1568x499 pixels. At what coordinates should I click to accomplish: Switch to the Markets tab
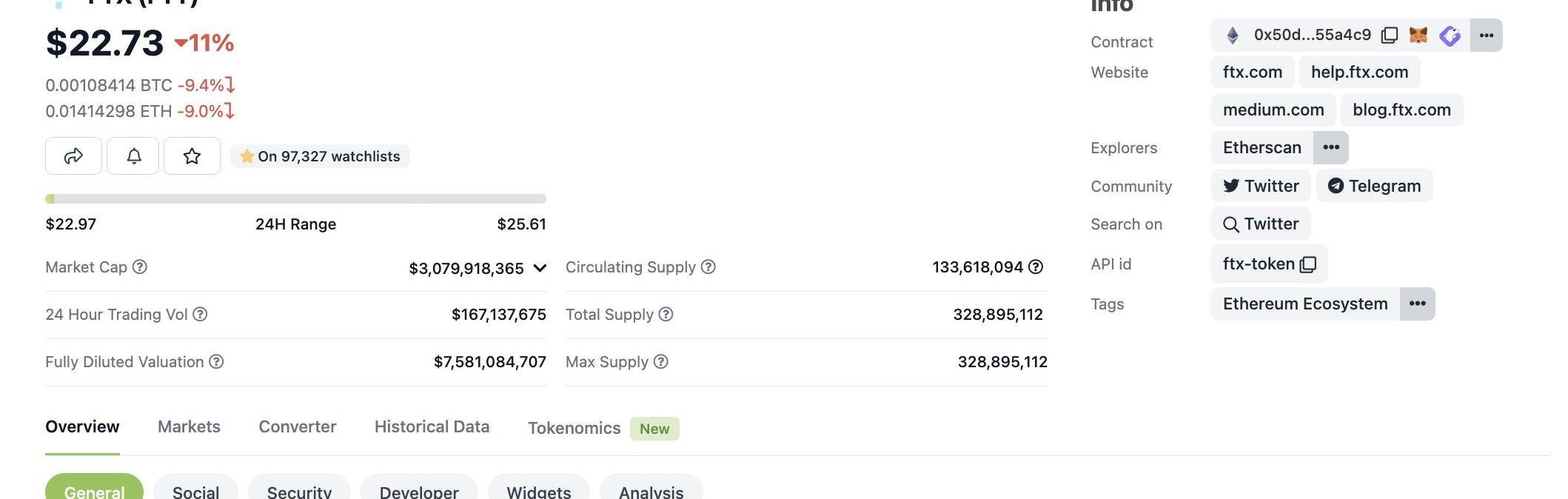[x=189, y=427]
